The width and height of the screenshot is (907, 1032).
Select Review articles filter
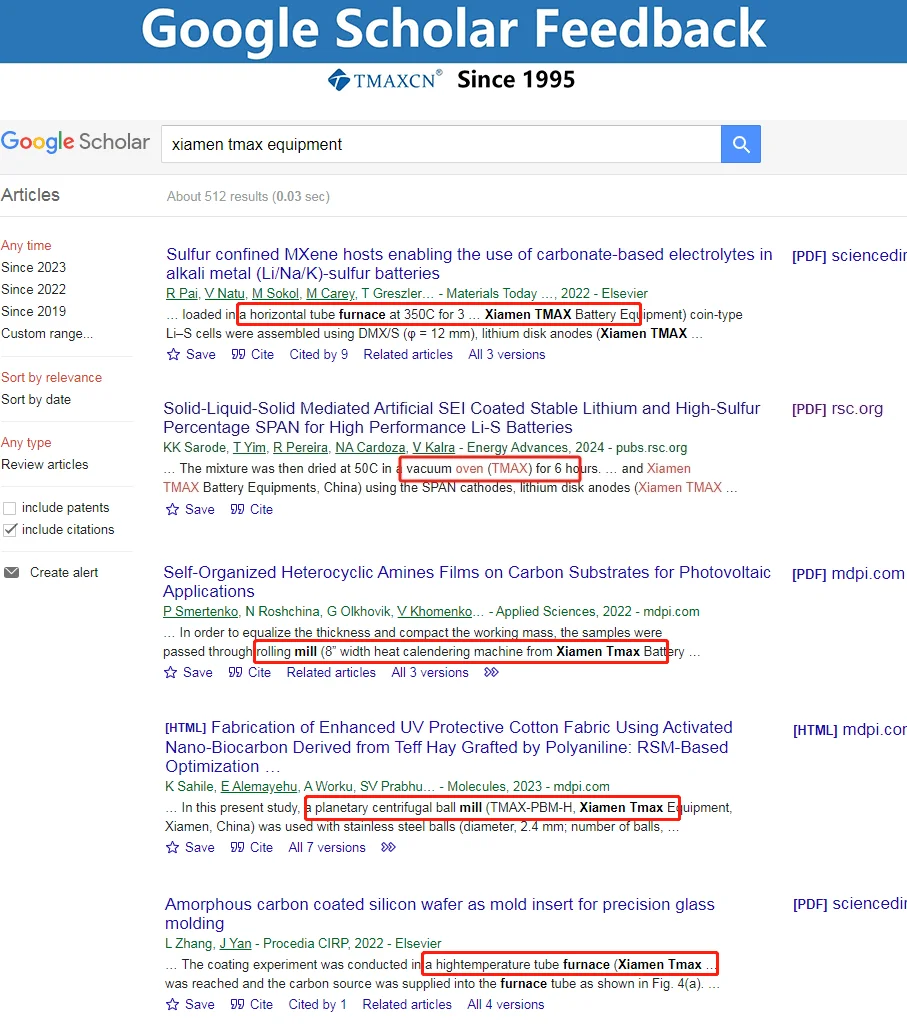click(x=44, y=465)
